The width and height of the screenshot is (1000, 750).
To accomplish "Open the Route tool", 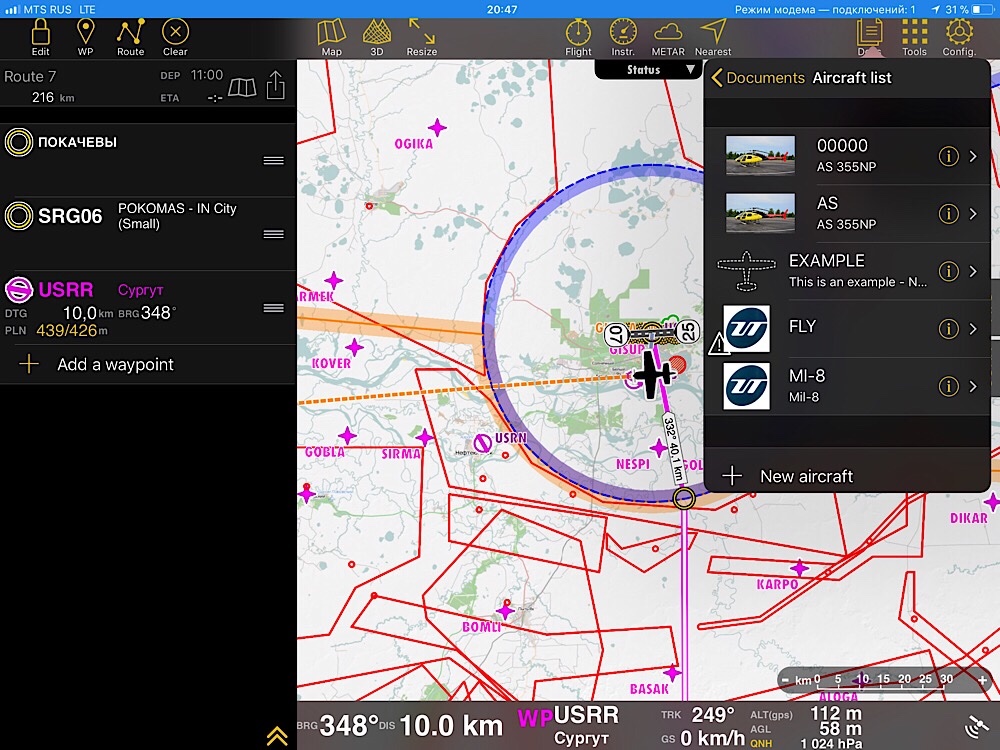I will click(130, 37).
